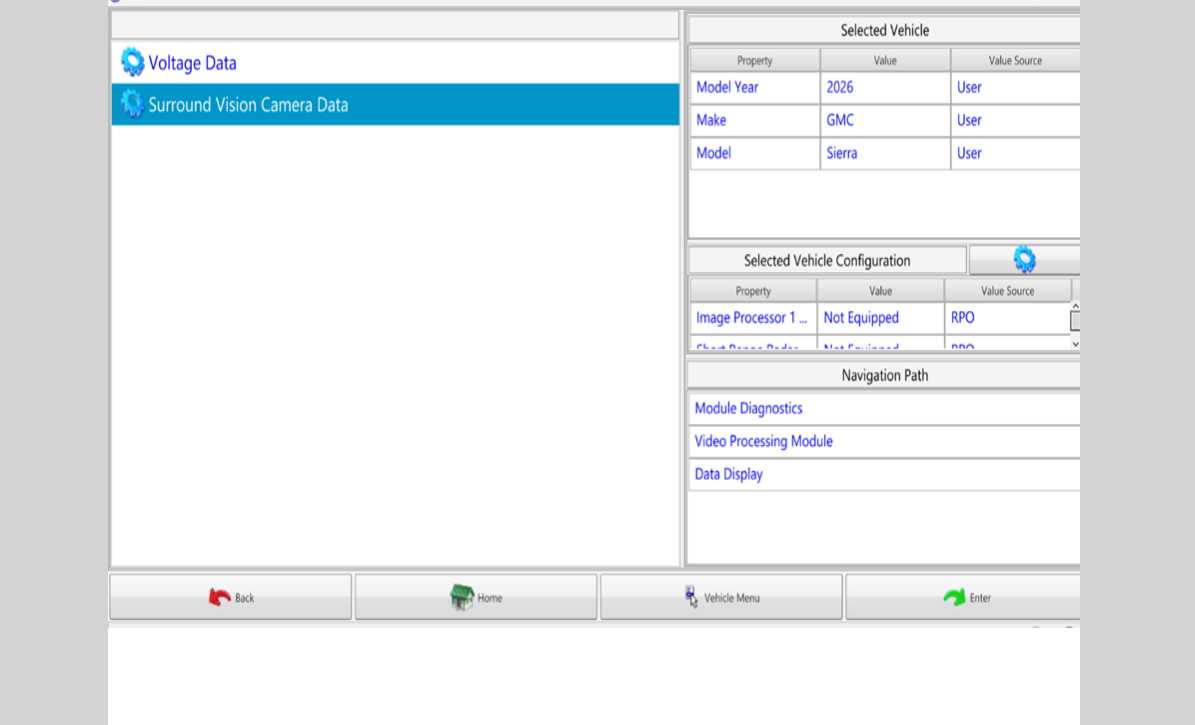Click the Vehicle Menu icon
1195x725 pixels.
tap(691, 597)
